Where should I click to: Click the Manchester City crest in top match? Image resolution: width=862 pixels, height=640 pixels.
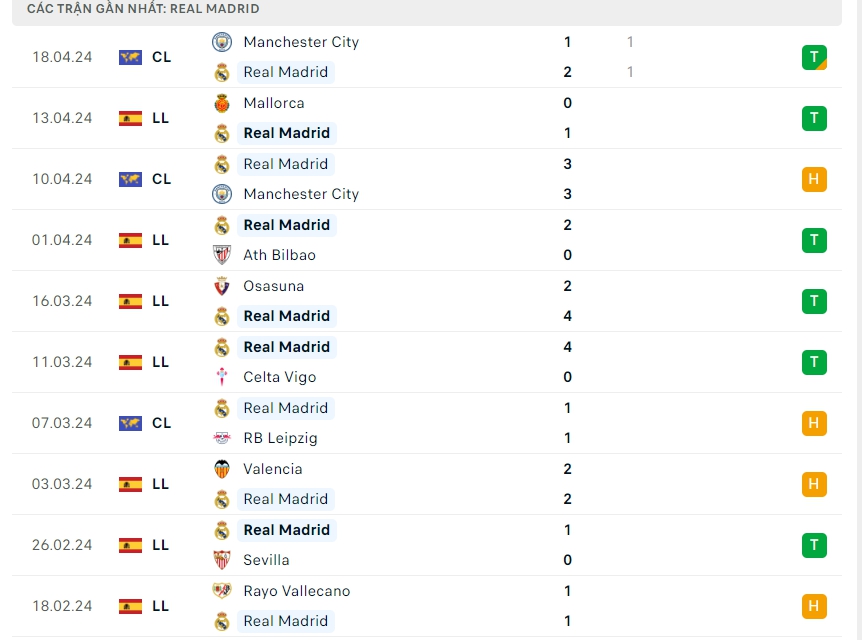221,42
